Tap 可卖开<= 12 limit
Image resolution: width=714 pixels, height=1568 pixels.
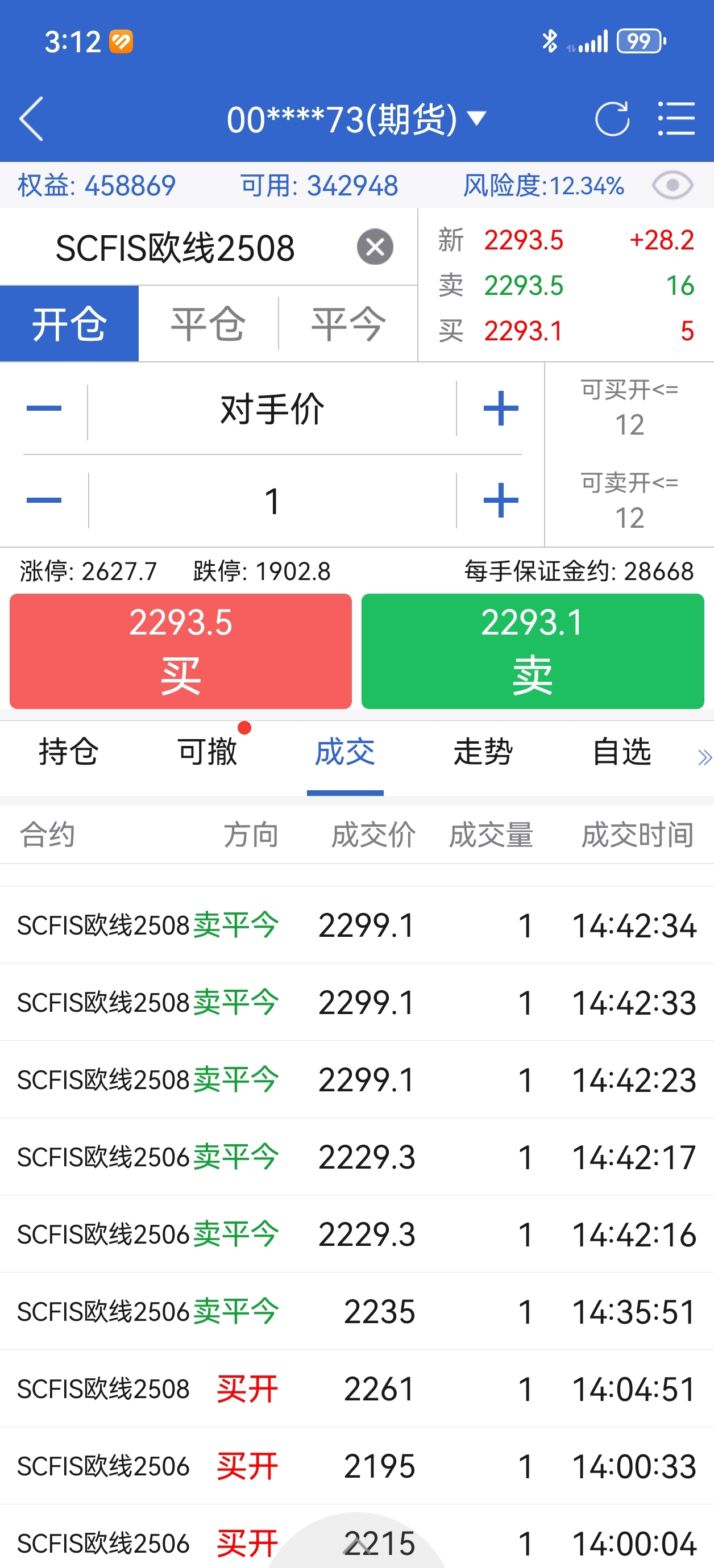point(629,501)
